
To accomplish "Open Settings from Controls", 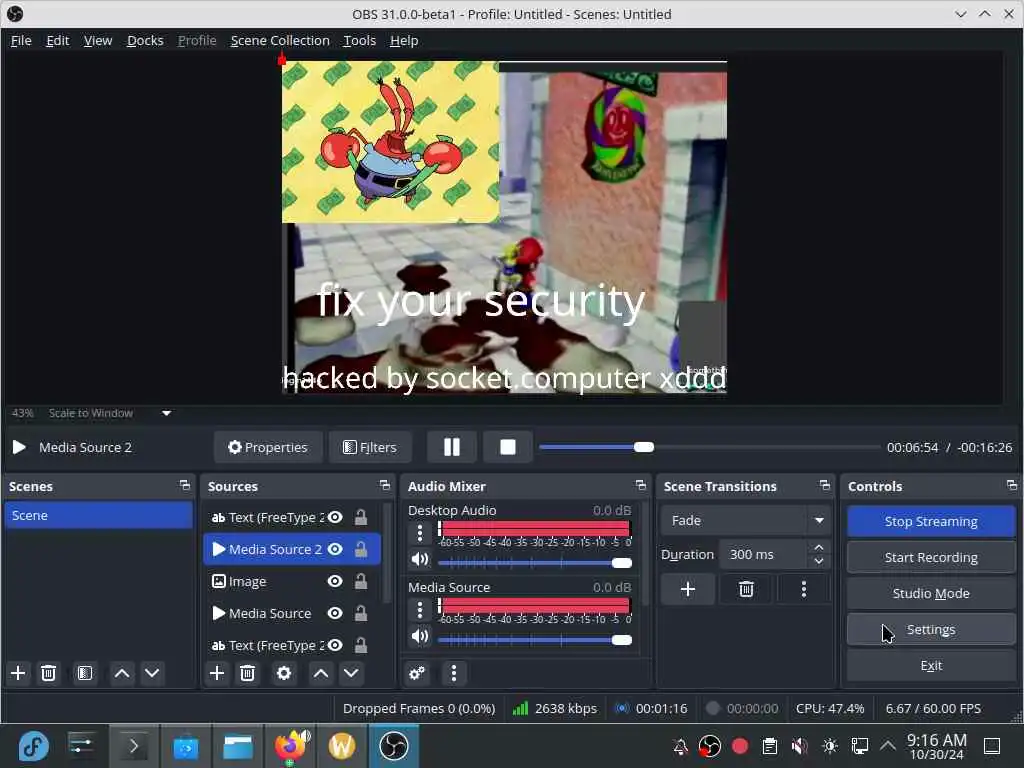I will 931,630.
